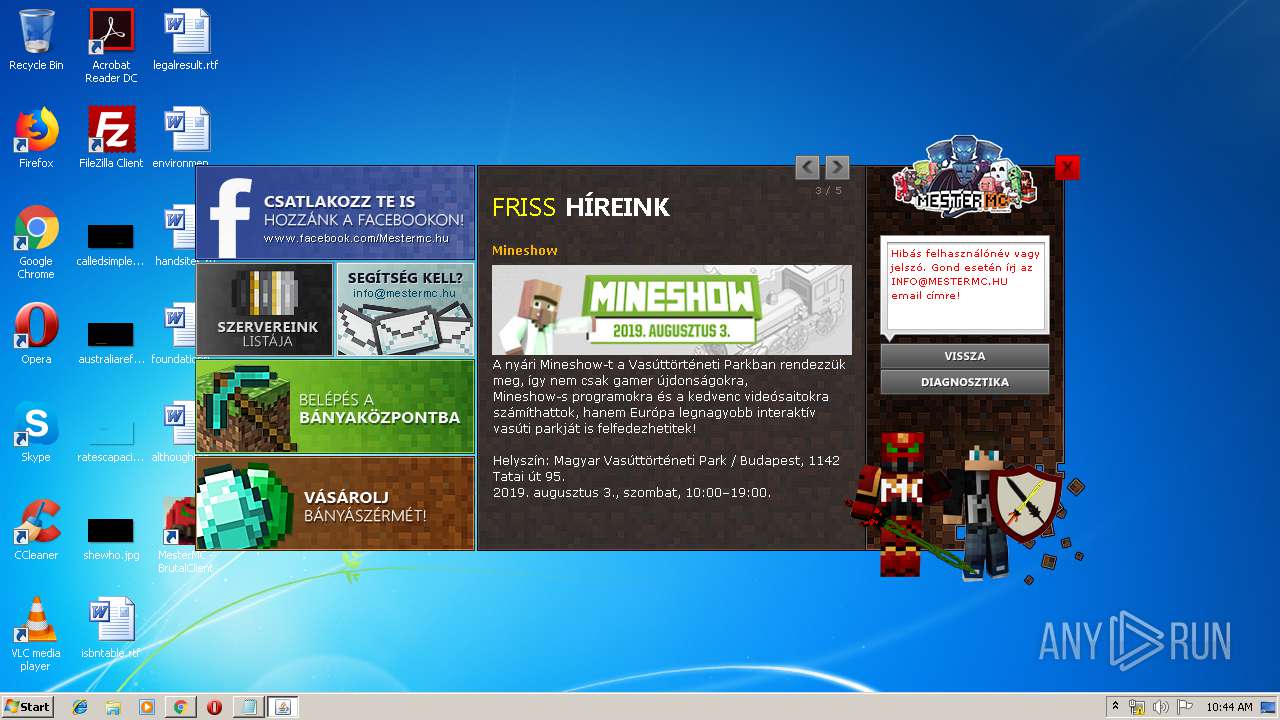This screenshot has height=720, width=1280.
Task: Open Acrobat Reader DC shortcut
Action: [x=111, y=46]
